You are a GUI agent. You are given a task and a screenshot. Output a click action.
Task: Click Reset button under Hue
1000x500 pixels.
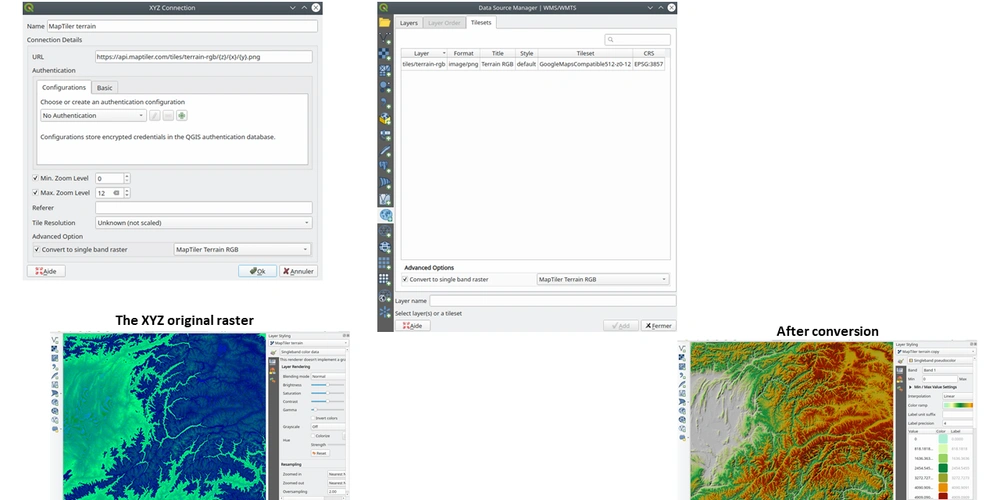point(320,453)
